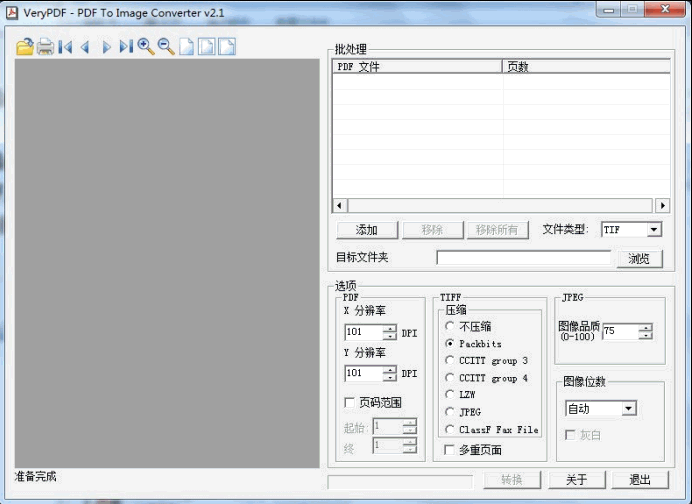Increase Y 分辨率 DPI with up arrow
Screen dimensions: 692x504
point(389,370)
